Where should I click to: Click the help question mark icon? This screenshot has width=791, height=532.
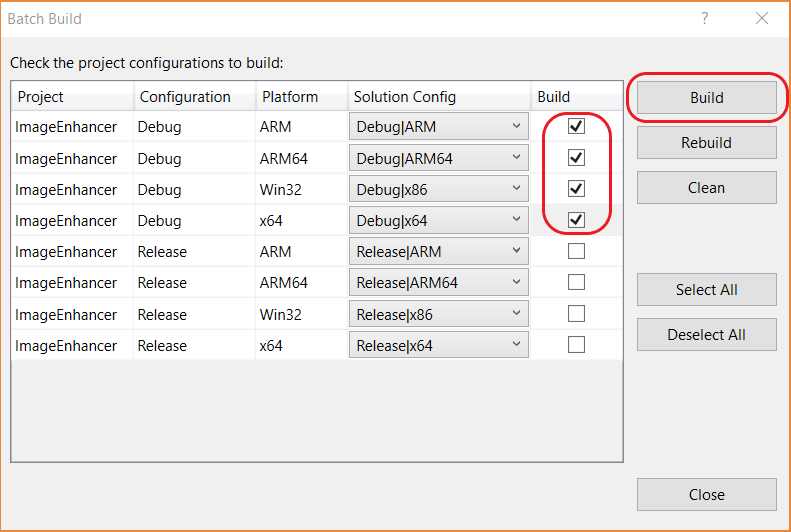[705, 19]
